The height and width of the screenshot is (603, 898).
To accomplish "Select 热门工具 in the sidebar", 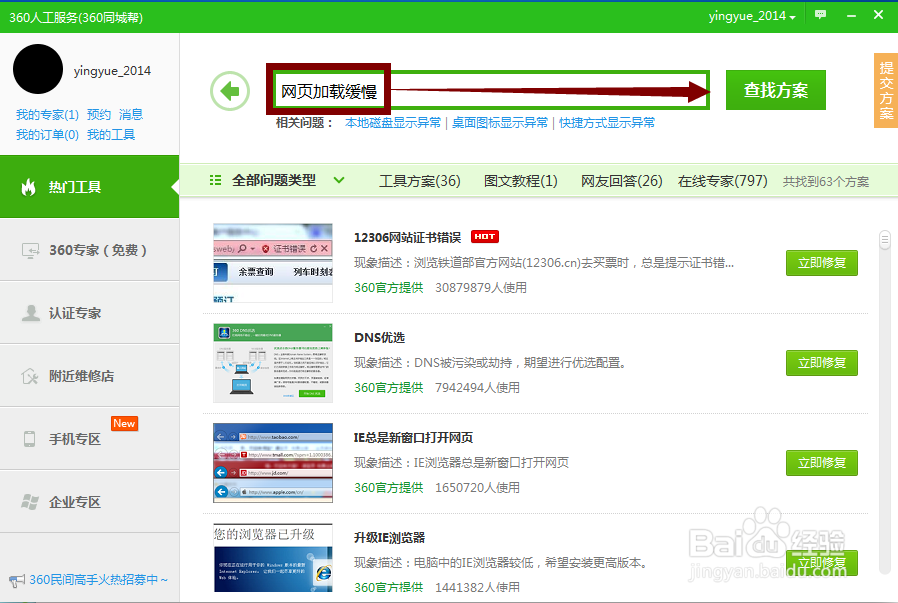I will coord(89,187).
